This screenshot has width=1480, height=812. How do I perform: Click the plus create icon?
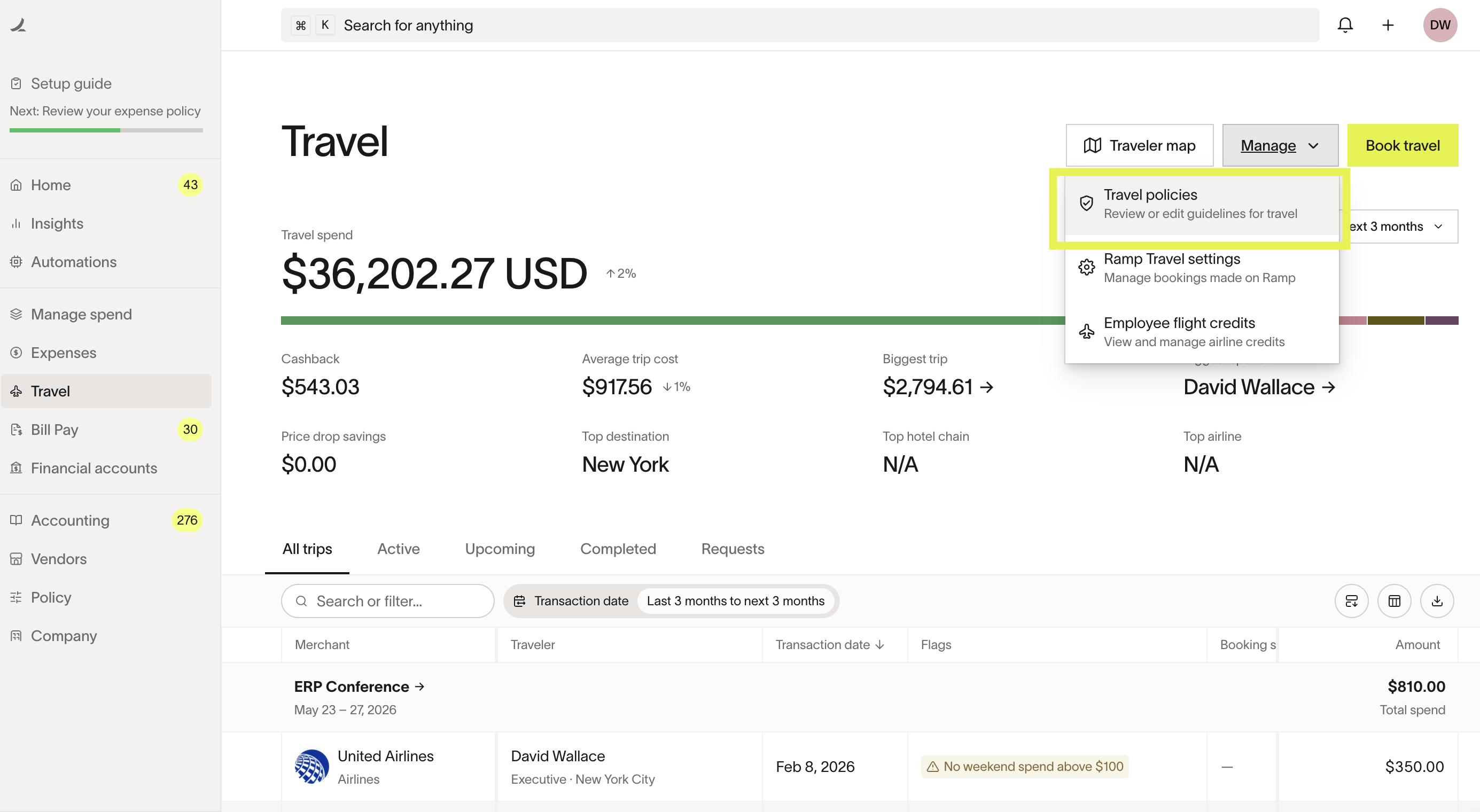(x=1388, y=25)
